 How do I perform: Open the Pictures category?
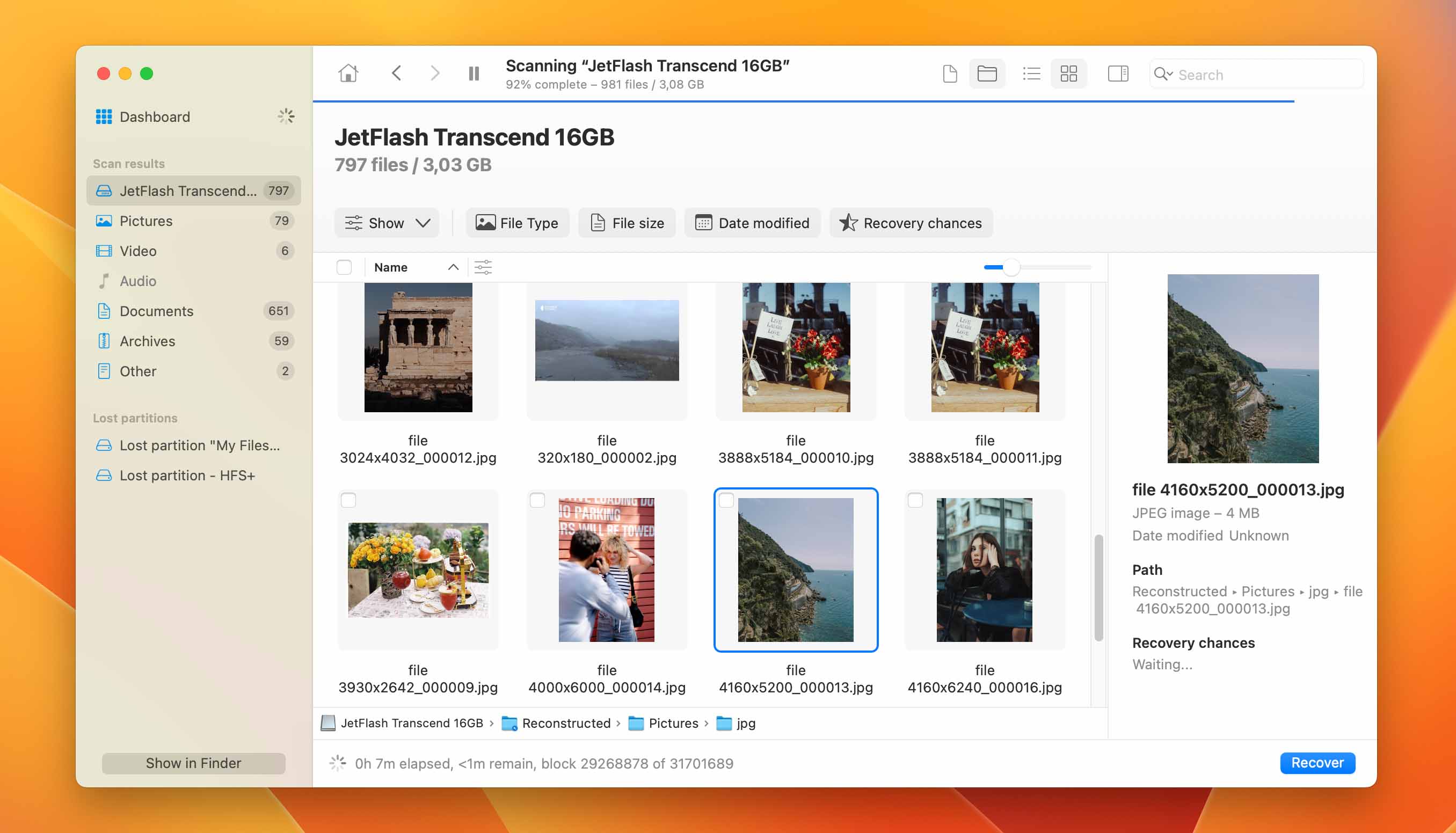(193, 221)
